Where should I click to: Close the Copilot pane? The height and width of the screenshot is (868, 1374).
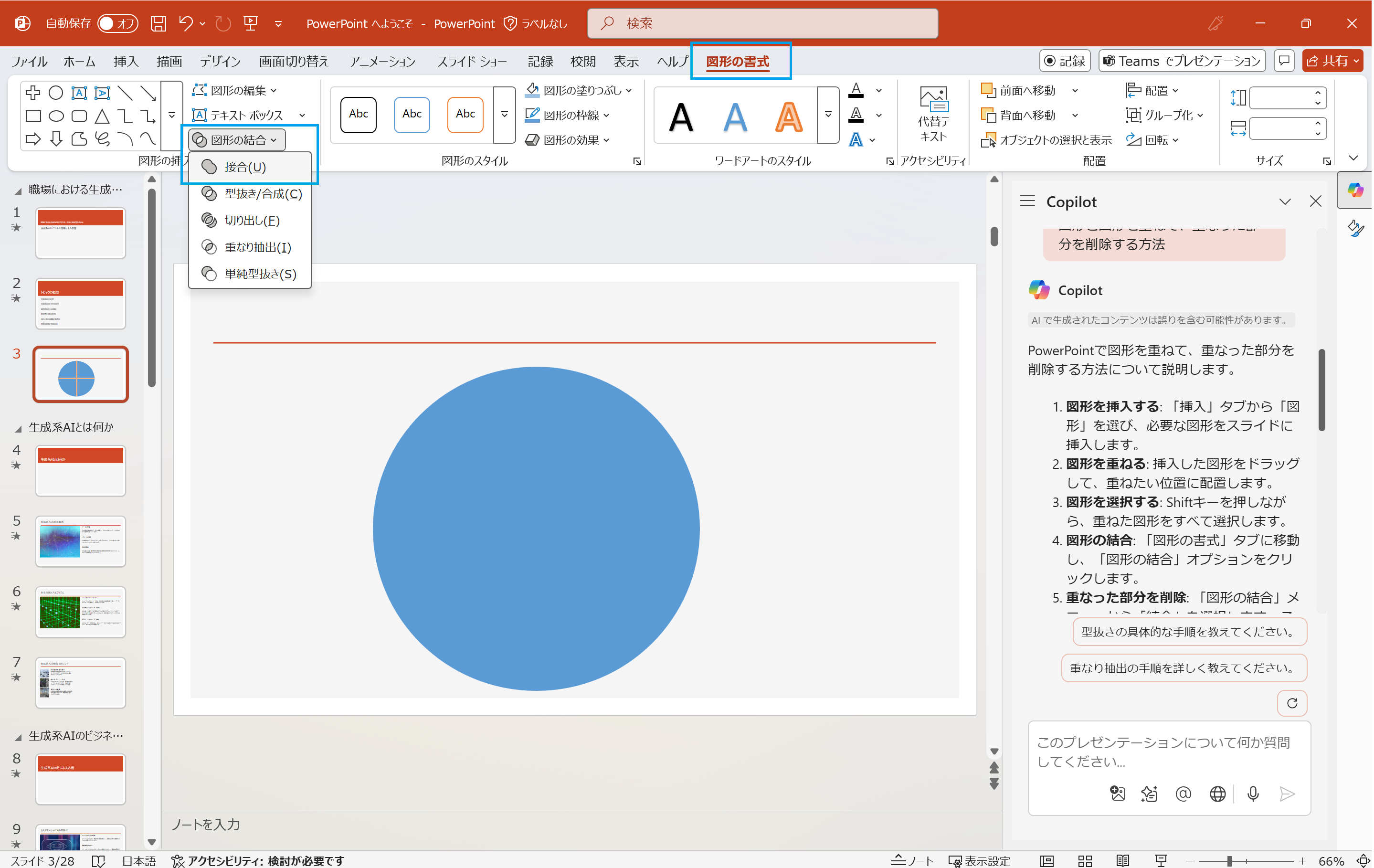point(1315,201)
